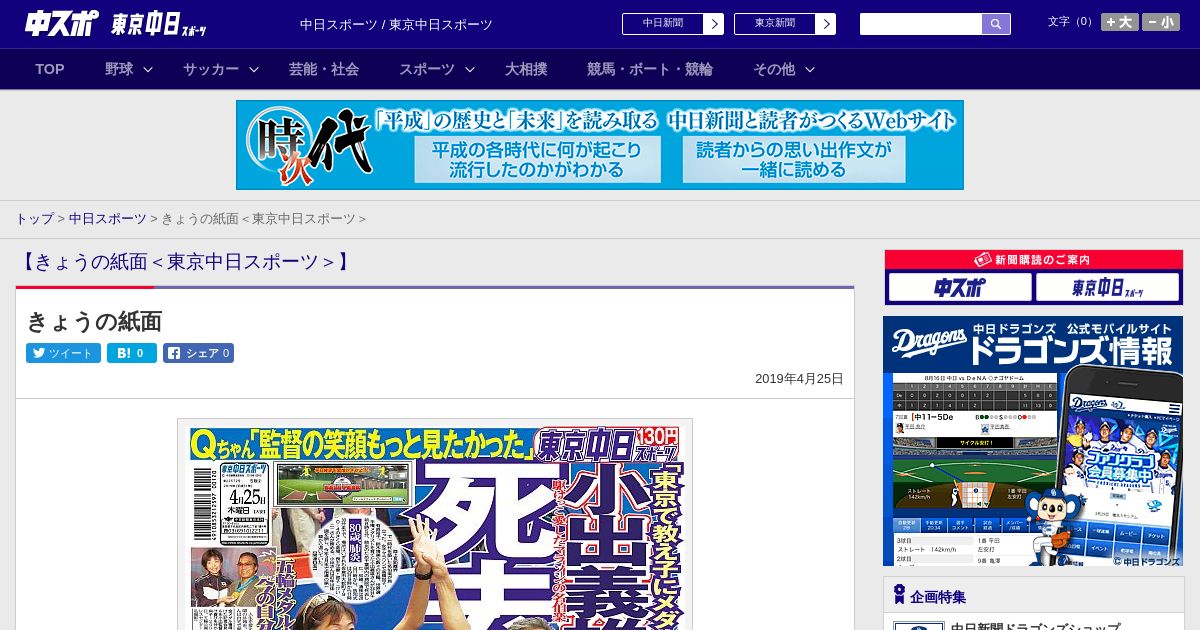The image size is (1200, 630).
Task: Open the 芸能・社会 menu item
Action: pos(324,69)
